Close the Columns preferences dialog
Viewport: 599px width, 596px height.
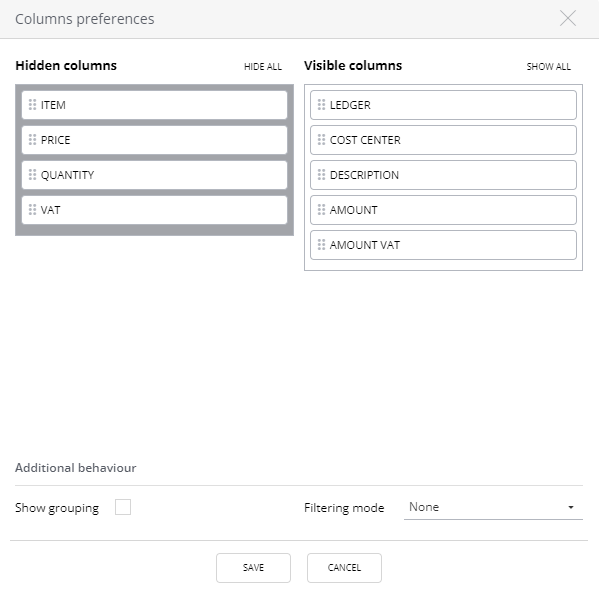568,18
